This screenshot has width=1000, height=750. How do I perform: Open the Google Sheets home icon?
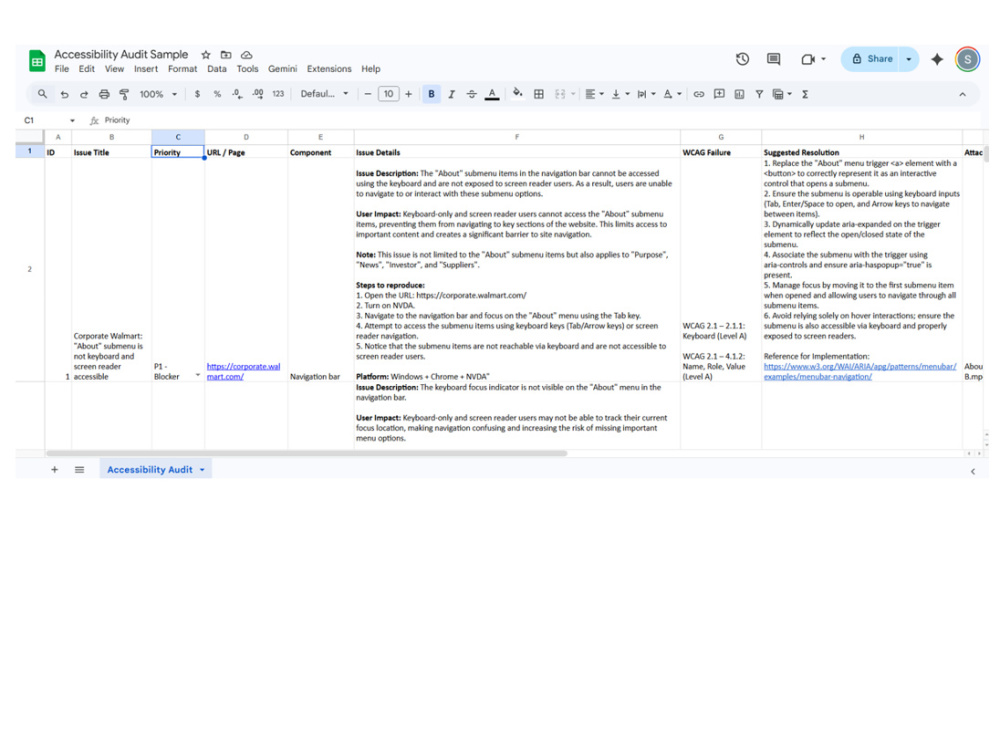click(37, 61)
